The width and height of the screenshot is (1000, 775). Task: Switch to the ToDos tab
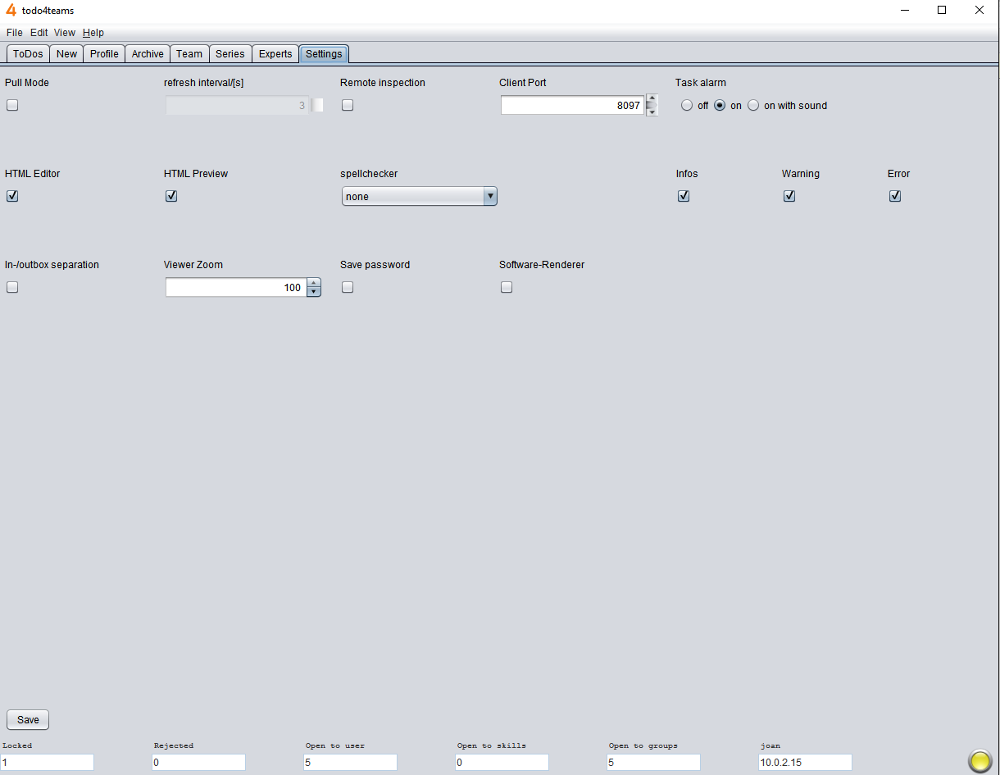(28, 54)
